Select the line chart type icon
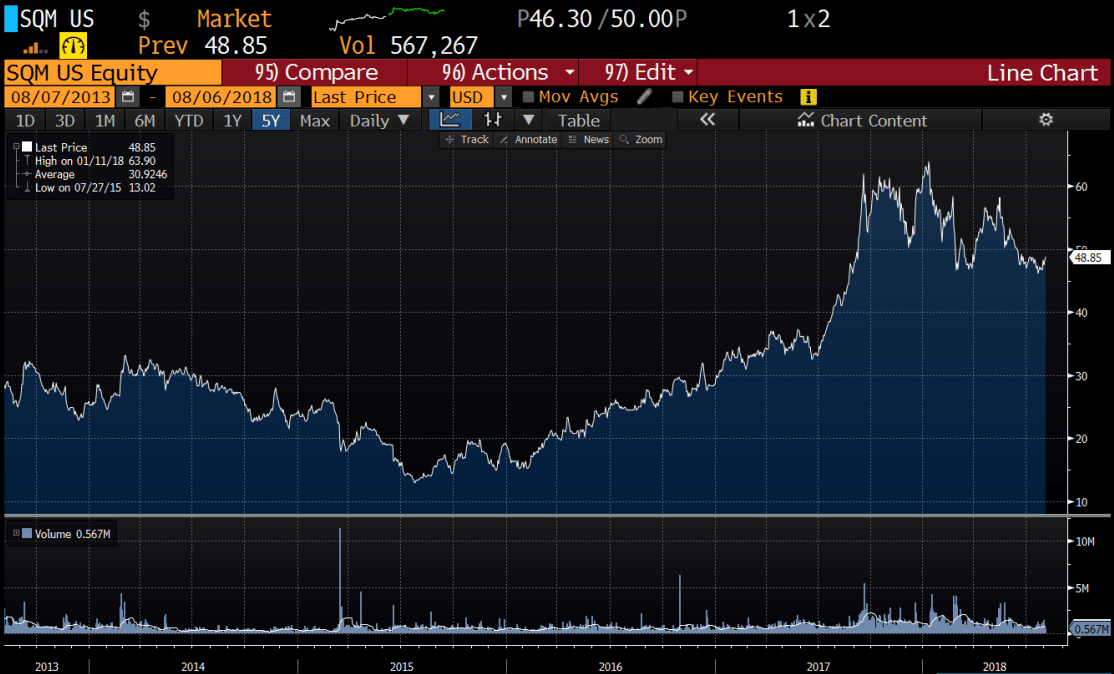 (x=450, y=120)
